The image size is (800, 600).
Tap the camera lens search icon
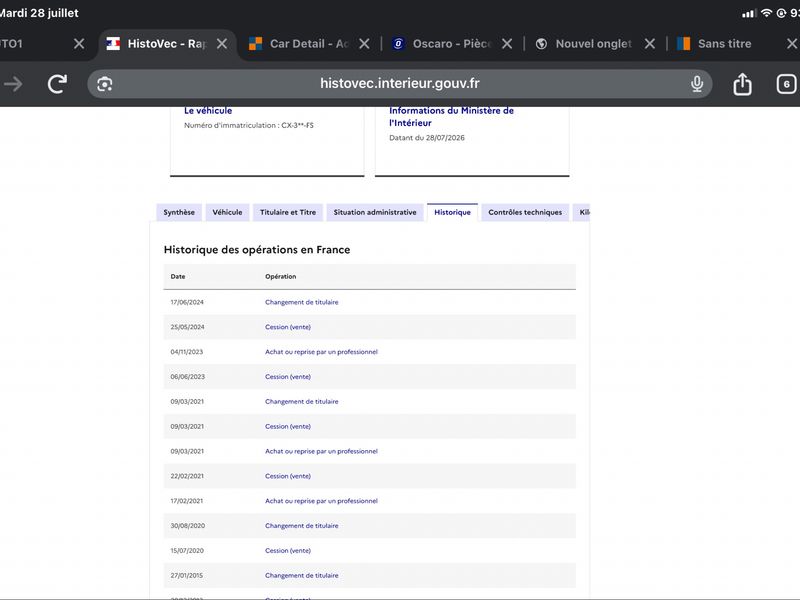[105, 84]
